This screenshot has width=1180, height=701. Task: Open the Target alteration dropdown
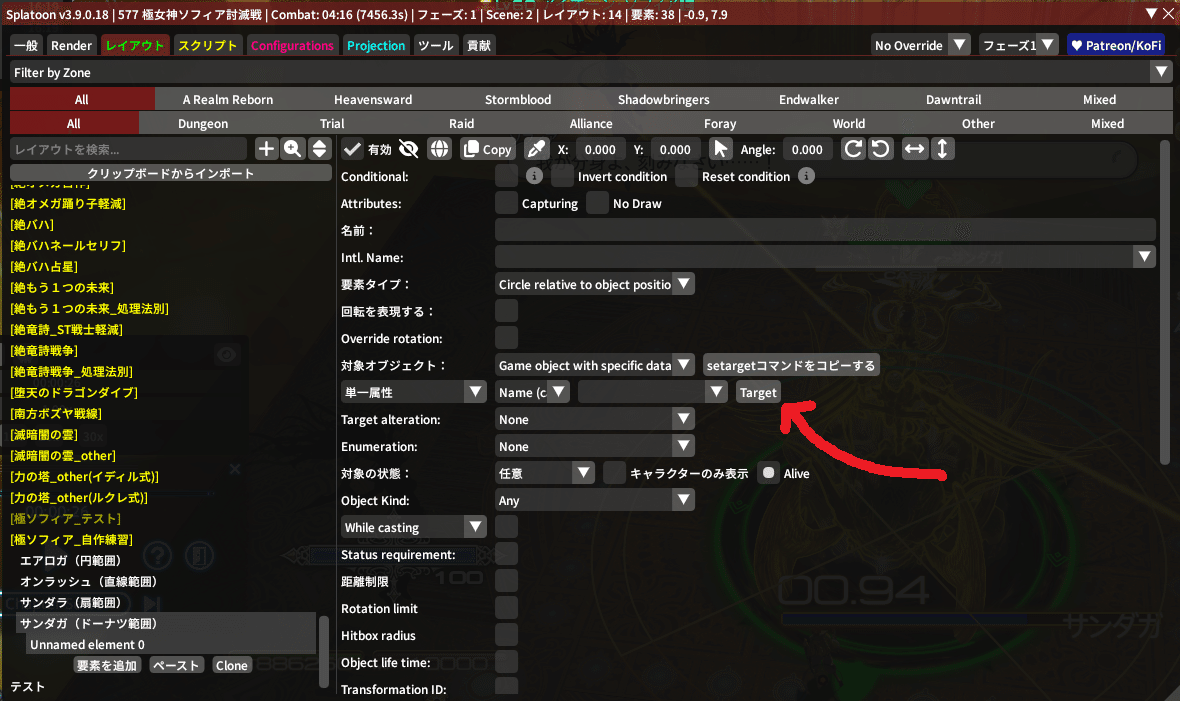click(x=595, y=419)
